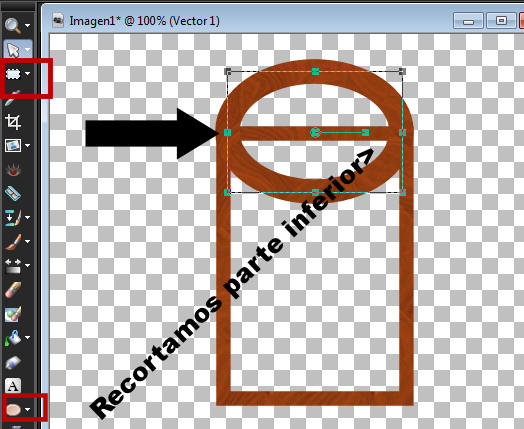Screen dimensions: 524x429
Task: Select the Clone Brush tool
Action: click(x=13, y=218)
